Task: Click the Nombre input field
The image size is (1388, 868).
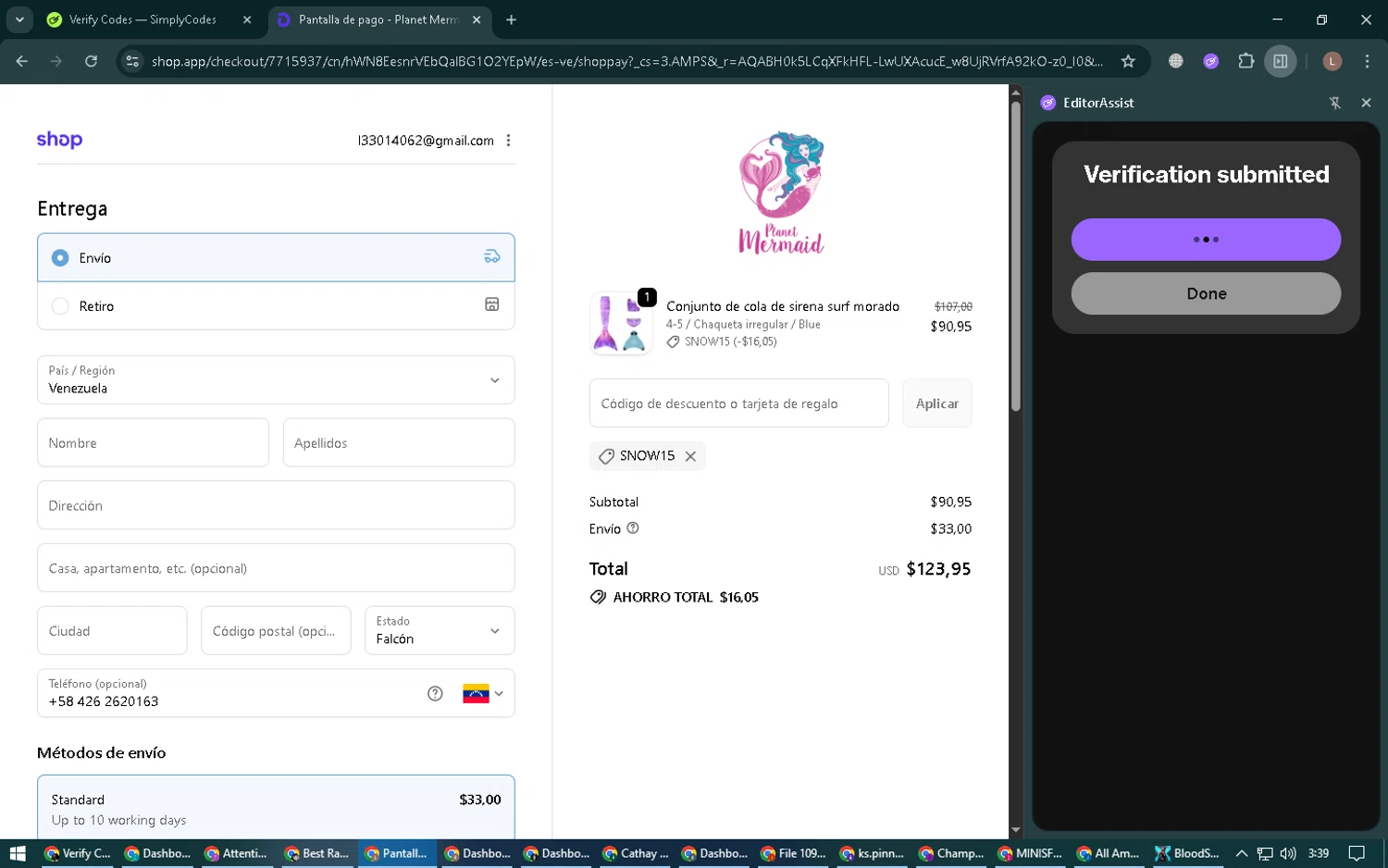Action: coord(153,442)
